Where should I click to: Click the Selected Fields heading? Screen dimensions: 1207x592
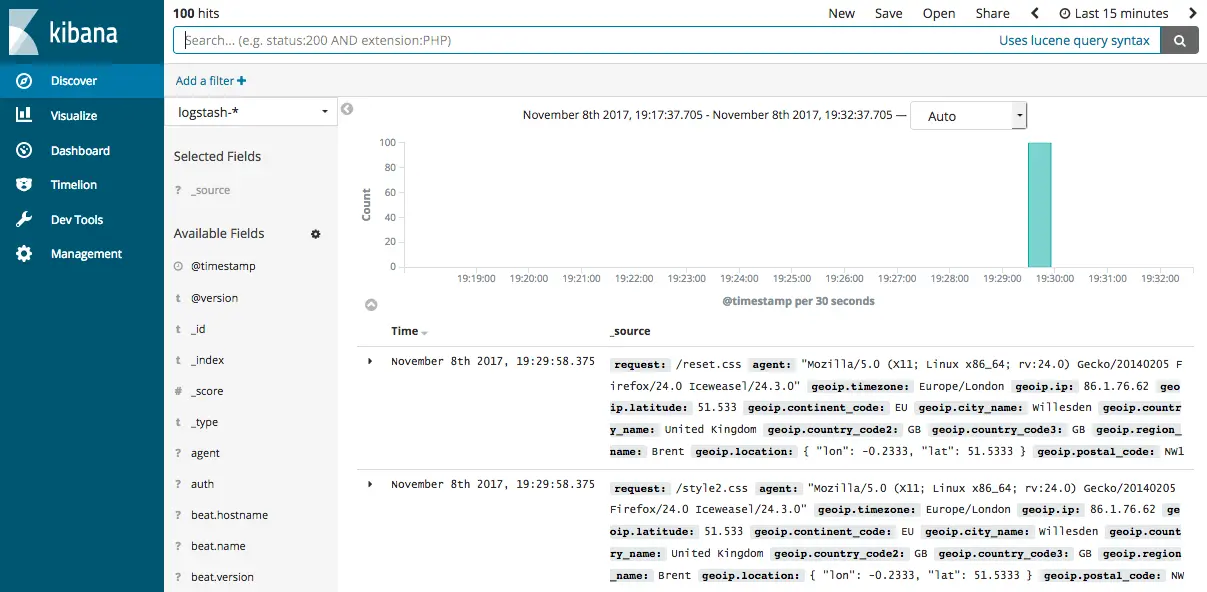click(217, 156)
